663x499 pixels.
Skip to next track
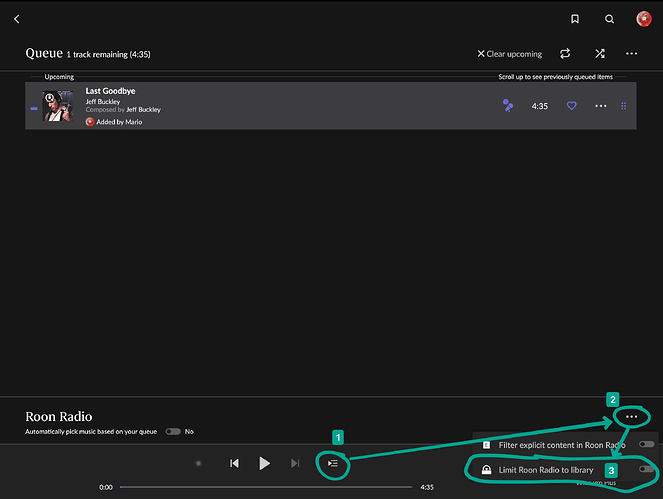(x=295, y=463)
